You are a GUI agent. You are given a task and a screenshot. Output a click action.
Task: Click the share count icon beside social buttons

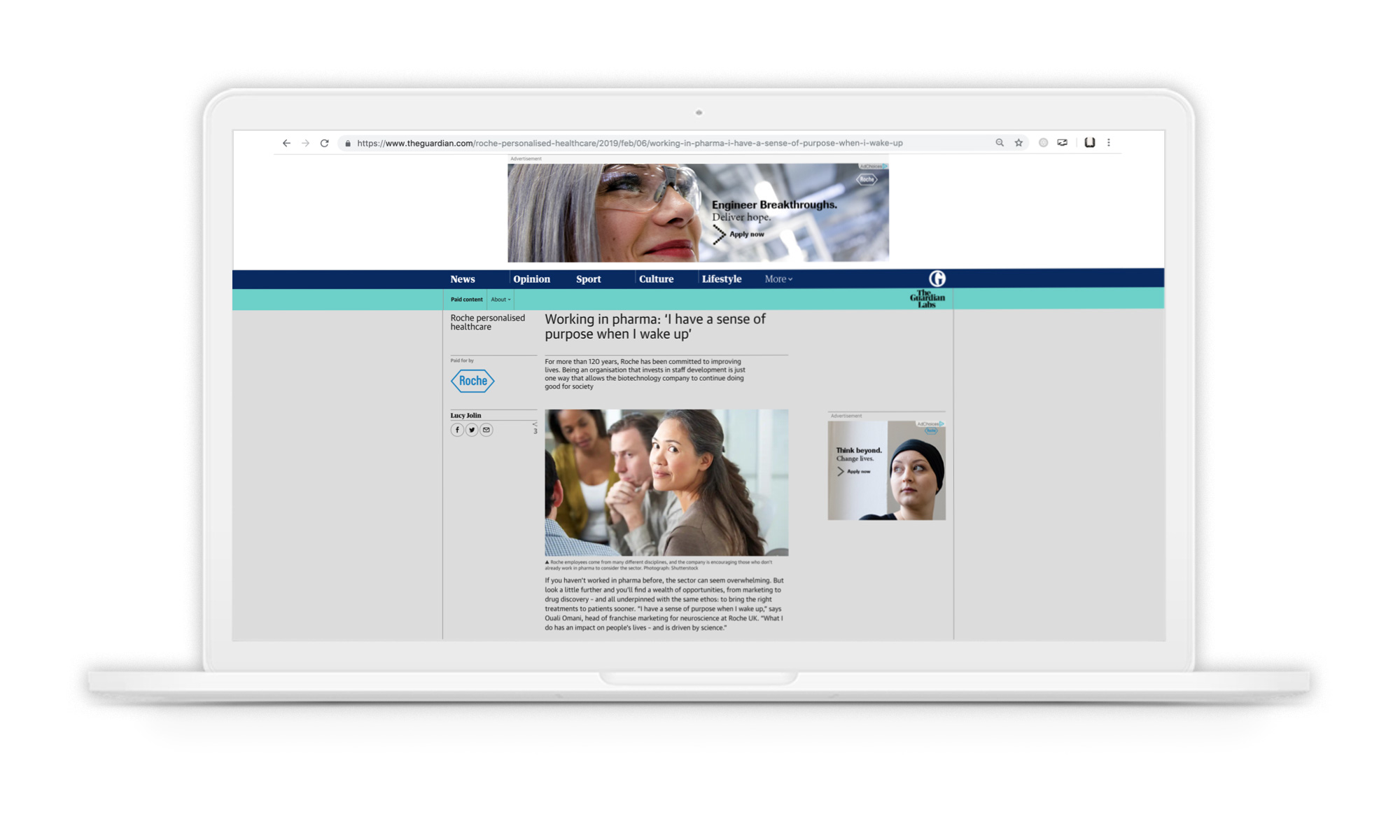pos(535,428)
